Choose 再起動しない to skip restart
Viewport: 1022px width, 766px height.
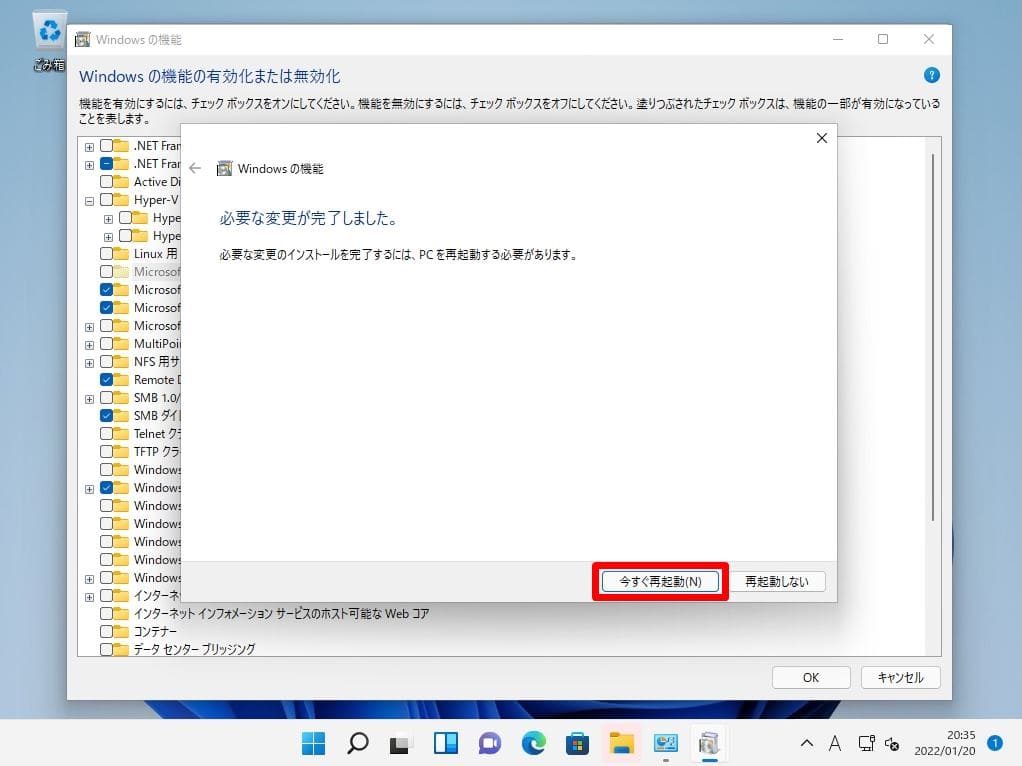pos(776,581)
